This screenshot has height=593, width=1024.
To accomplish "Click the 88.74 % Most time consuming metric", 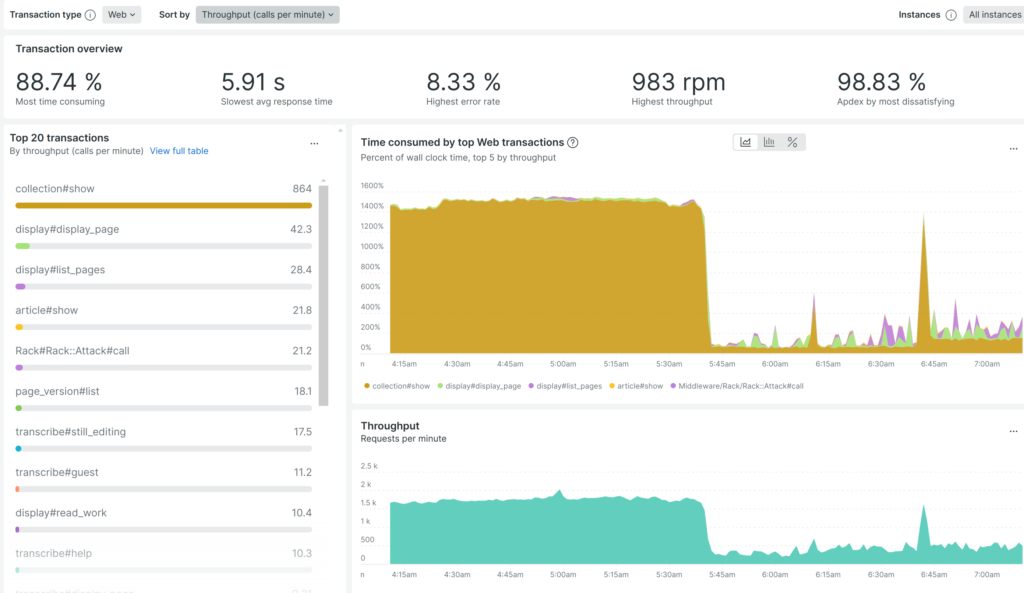I will click(60, 88).
